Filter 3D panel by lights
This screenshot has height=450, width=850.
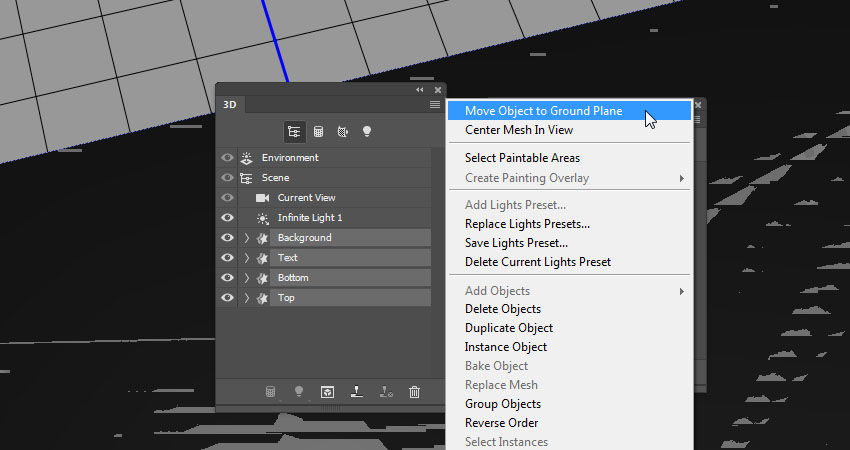(x=367, y=132)
